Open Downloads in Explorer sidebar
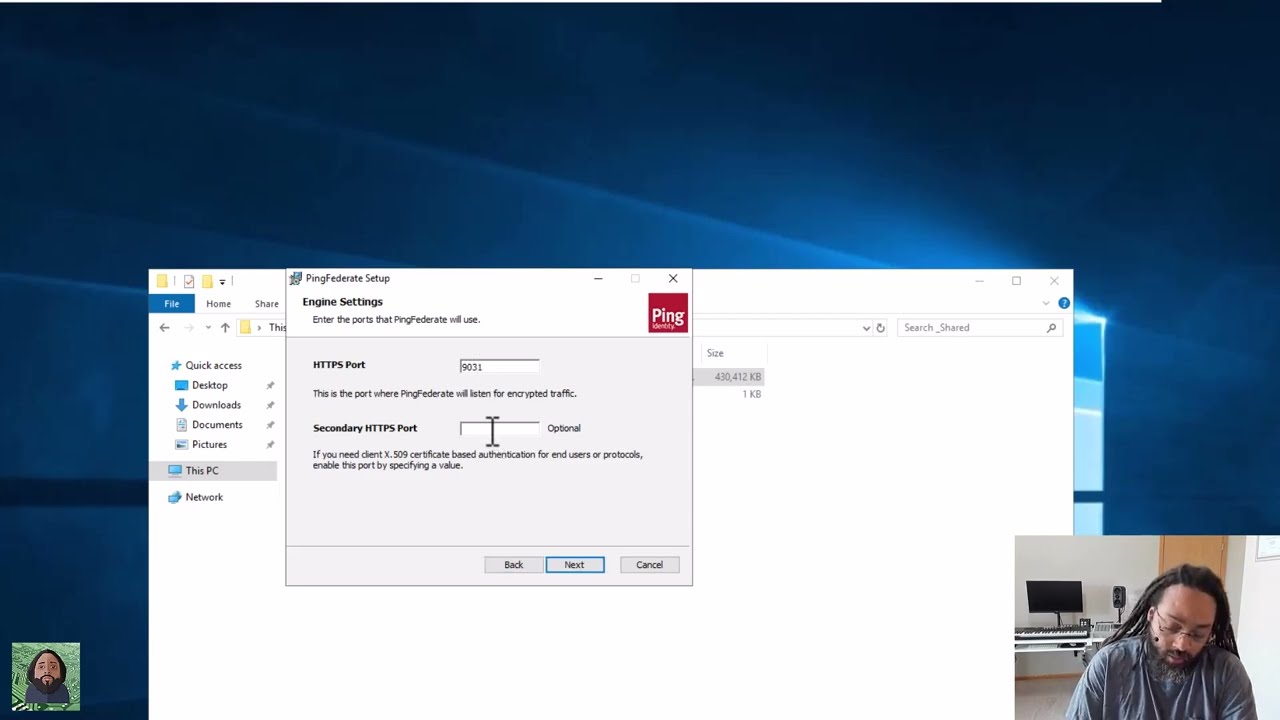 point(216,405)
